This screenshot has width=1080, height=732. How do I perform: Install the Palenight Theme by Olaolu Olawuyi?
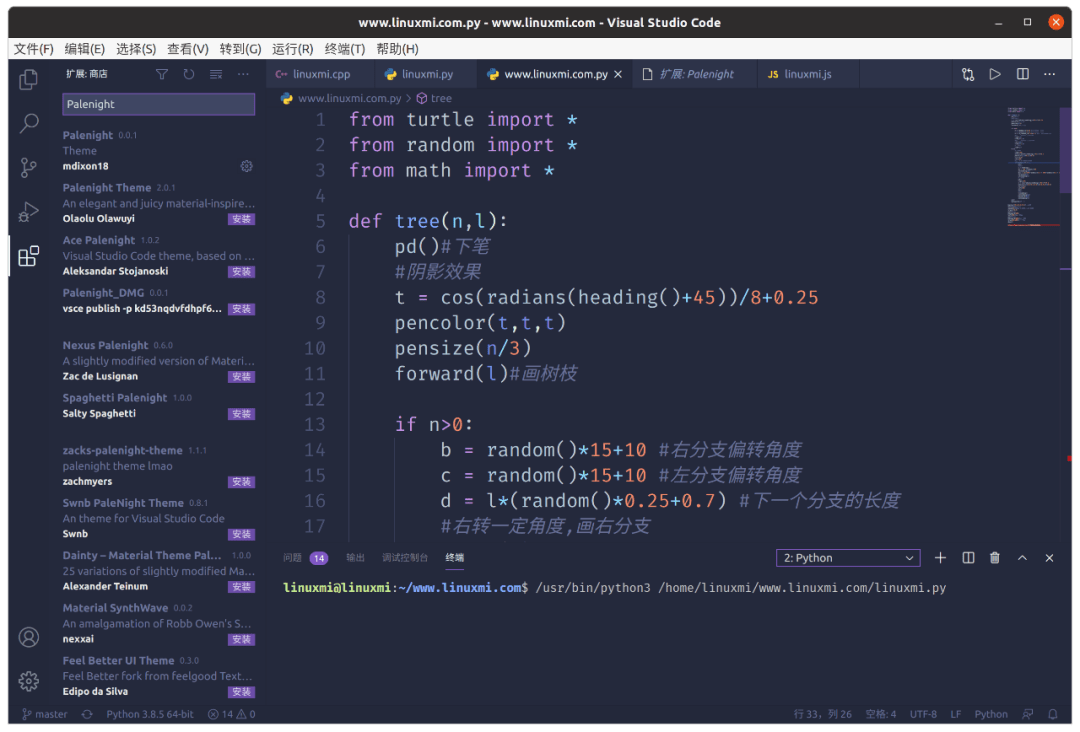pos(242,219)
